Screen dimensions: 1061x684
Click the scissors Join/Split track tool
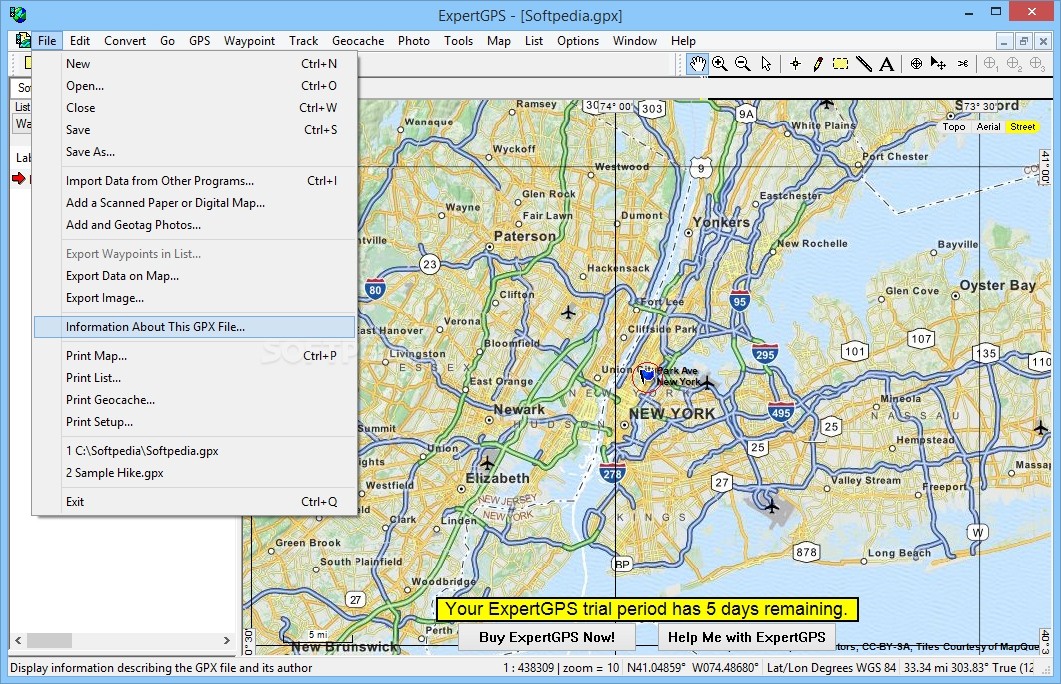[x=963, y=64]
